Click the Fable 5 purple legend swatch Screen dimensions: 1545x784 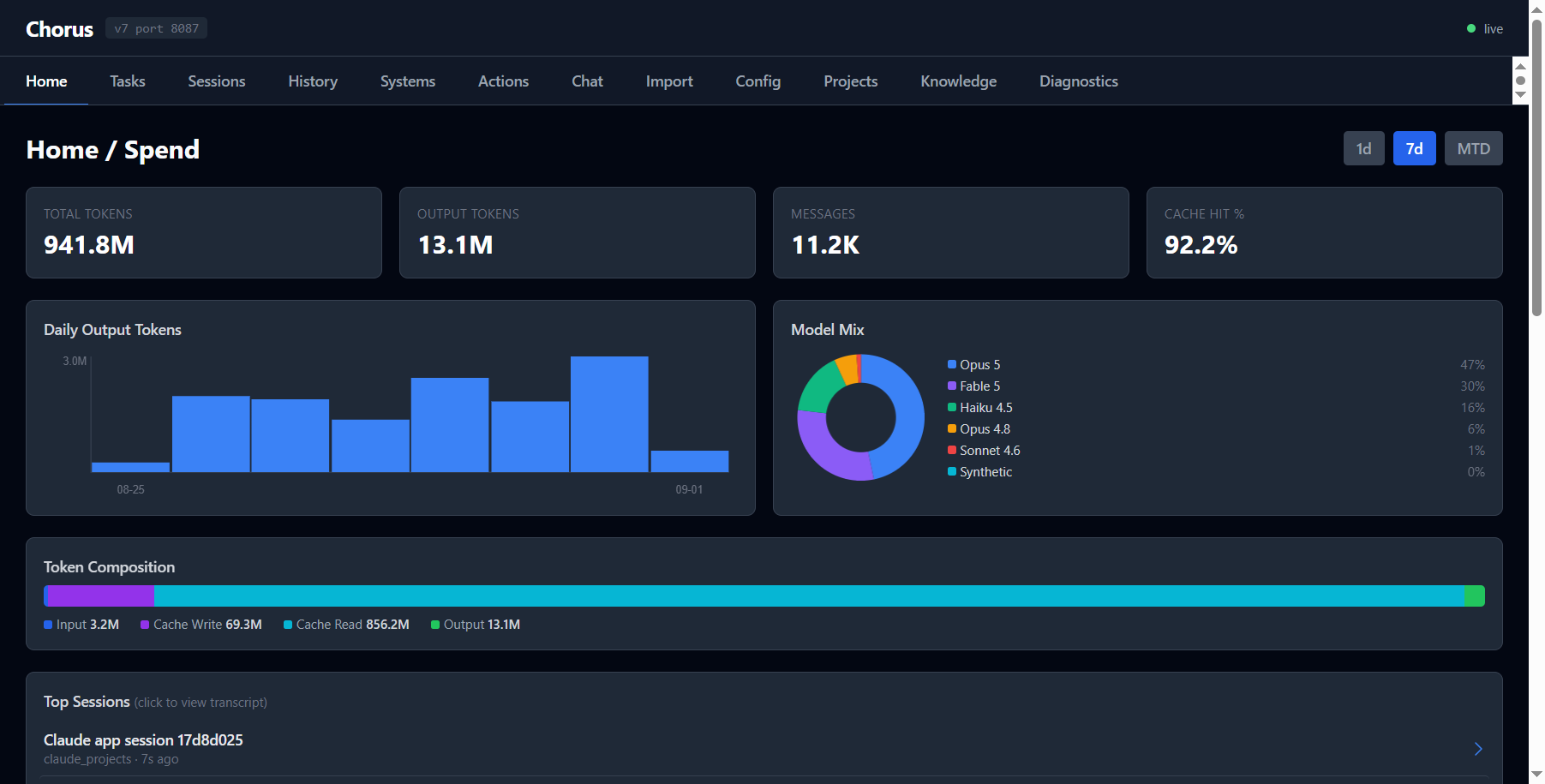click(952, 386)
